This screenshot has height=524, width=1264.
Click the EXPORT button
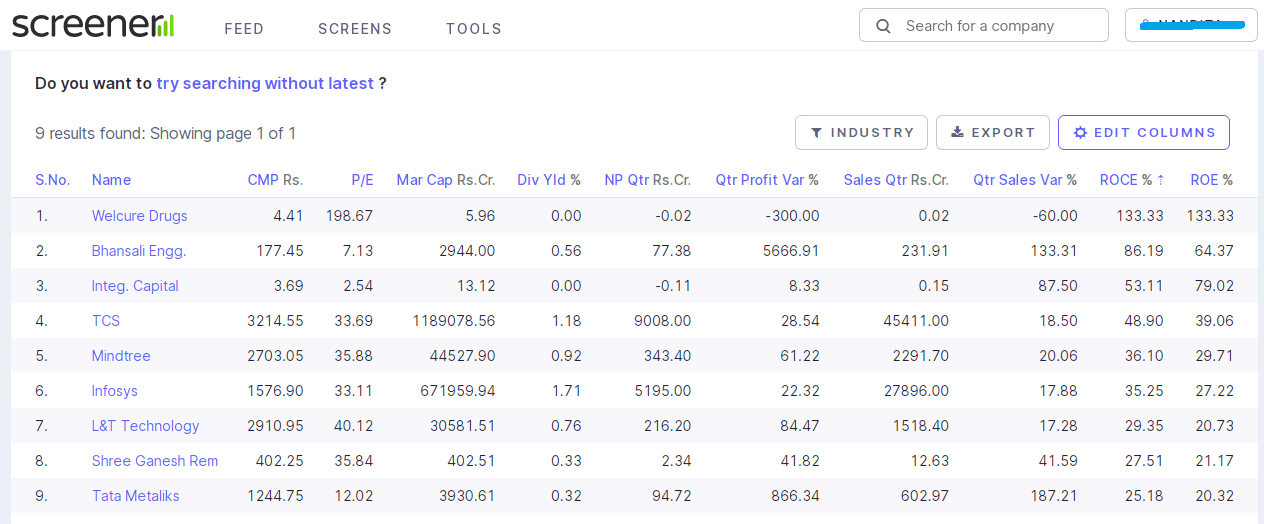pyautogui.click(x=993, y=132)
